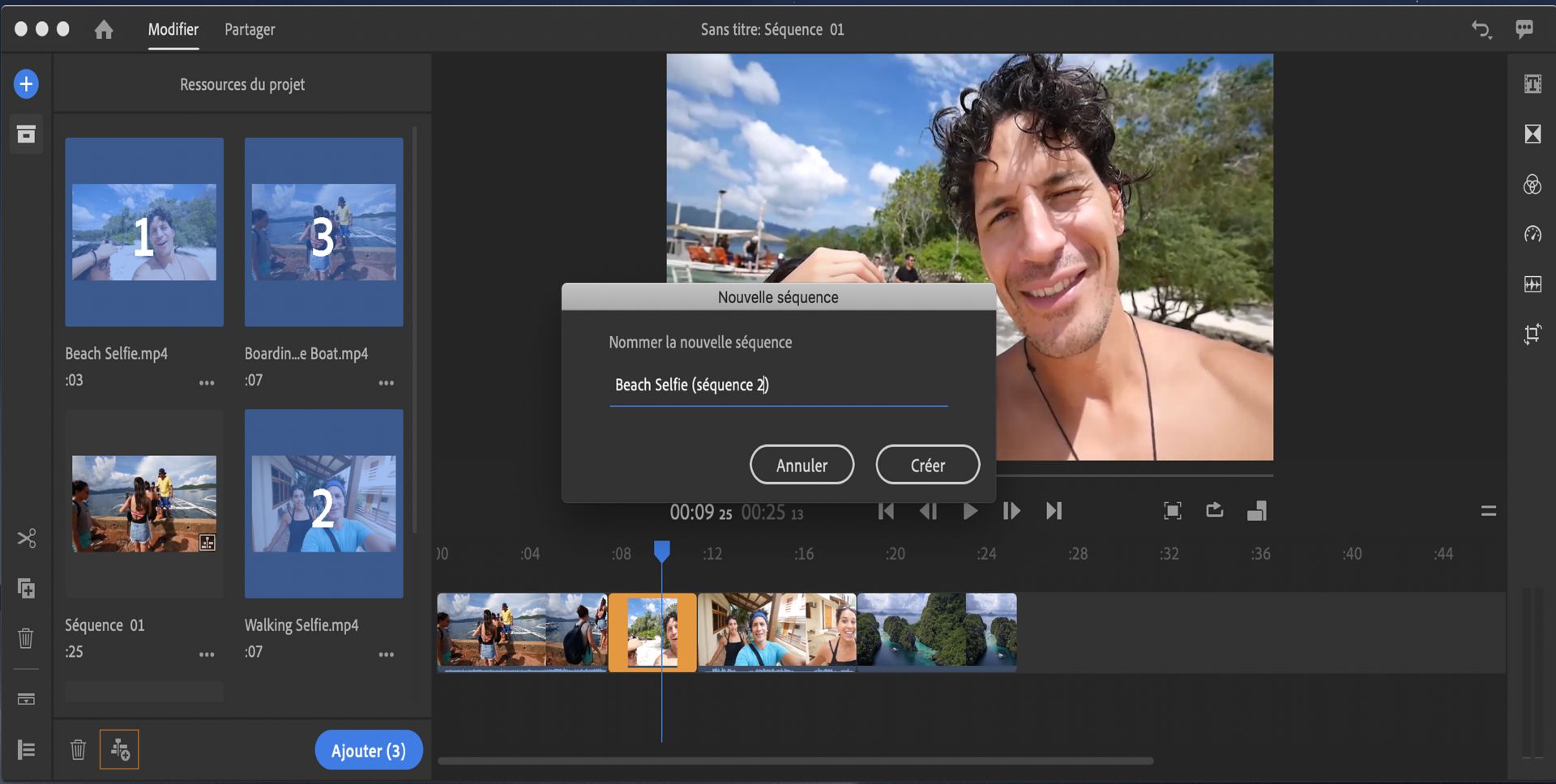This screenshot has width=1556, height=784.
Task: Open the transitions panel icon
Action: tap(1532, 134)
